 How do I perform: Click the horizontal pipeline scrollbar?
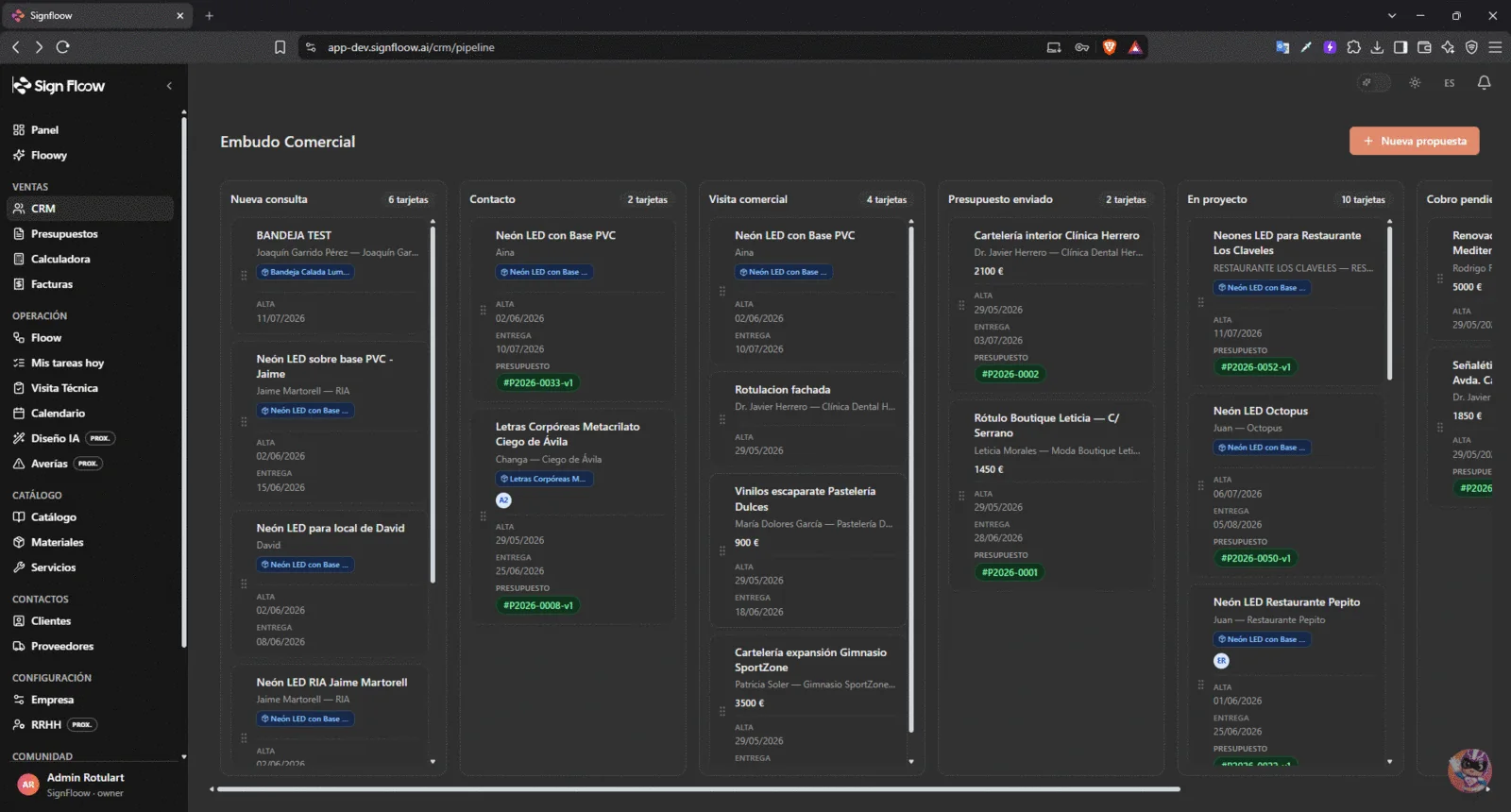point(699,789)
